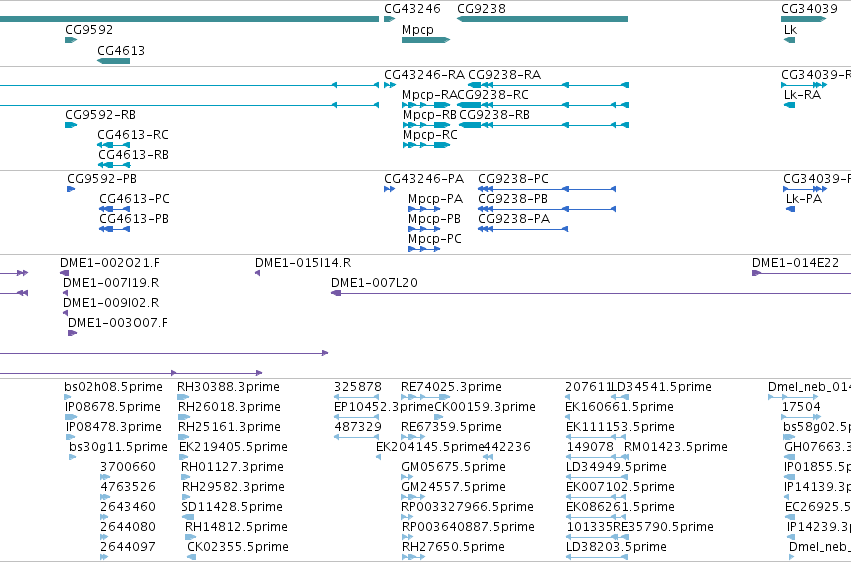Image resolution: width=851 pixels, height=562 pixels.
Task: Click the Mpcp-RB transcript label
Action: 429,115
